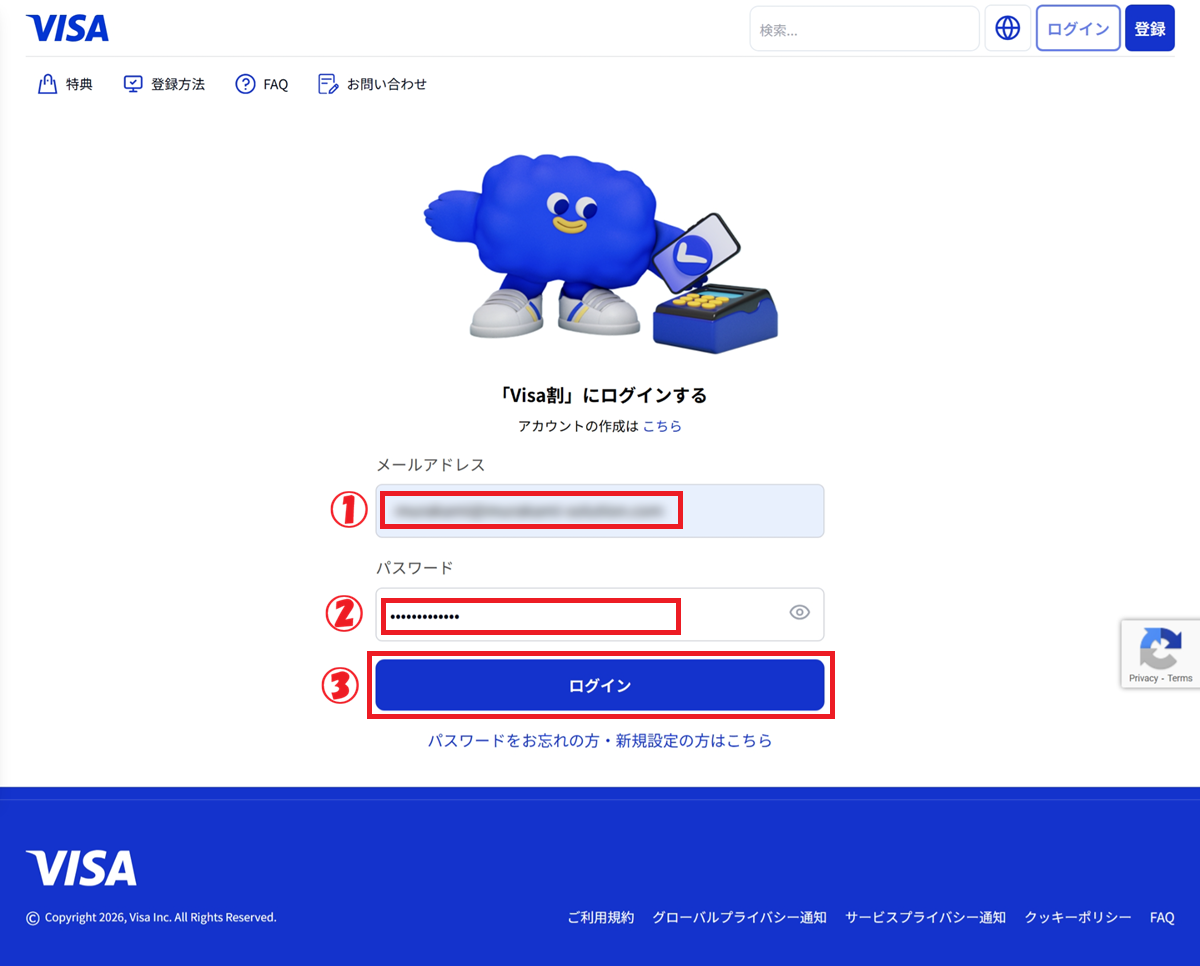Screen dimensions: 1200x966
Task: Open the forgotten password link
Action: pyautogui.click(x=600, y=741)
